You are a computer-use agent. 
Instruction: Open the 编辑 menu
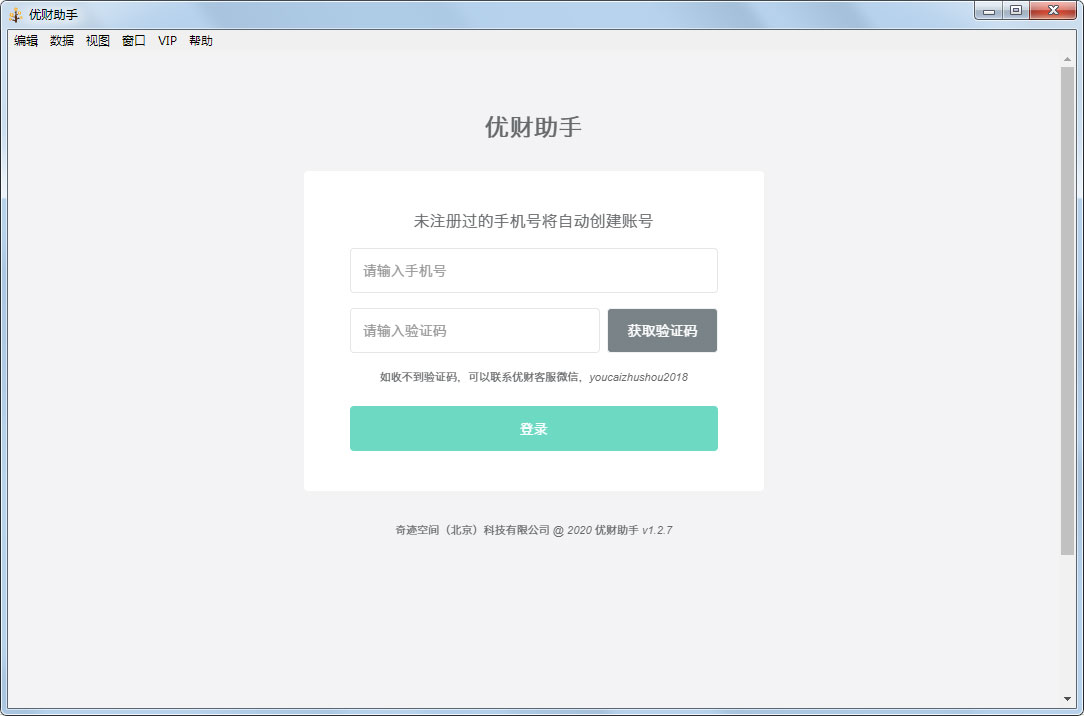point(24,41)
